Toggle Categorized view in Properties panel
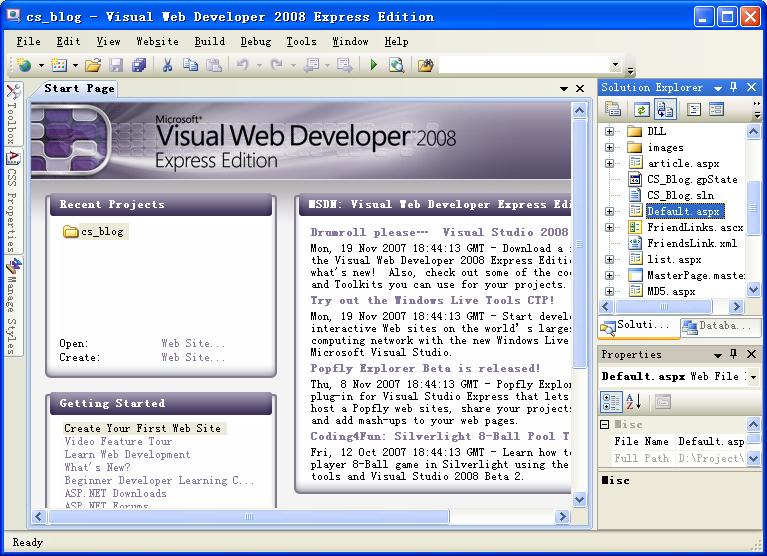767x556 pixels. pyautogui.click(x=611, y=402)
